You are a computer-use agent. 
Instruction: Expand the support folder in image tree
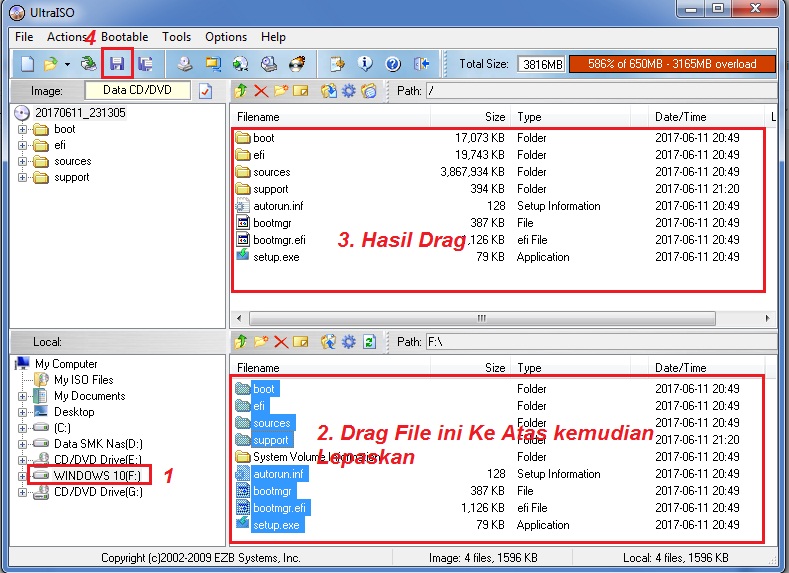[22, 178]
